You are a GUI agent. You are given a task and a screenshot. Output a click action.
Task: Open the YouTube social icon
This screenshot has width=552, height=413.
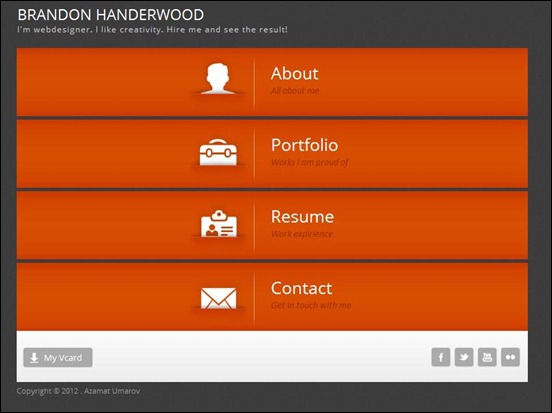(x=487, y=357)
